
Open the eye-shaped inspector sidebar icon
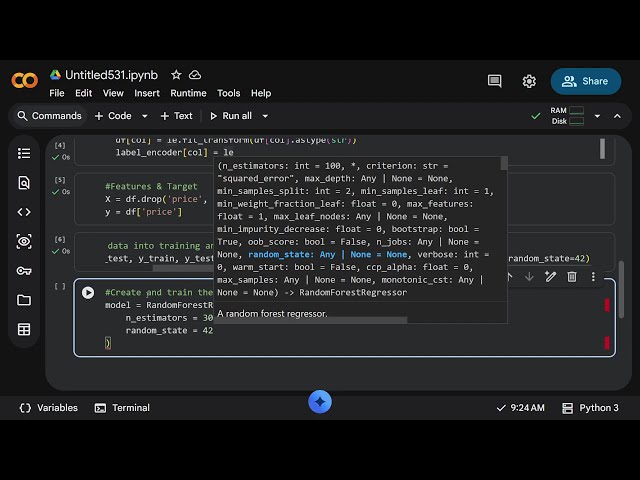click(24, 242)
